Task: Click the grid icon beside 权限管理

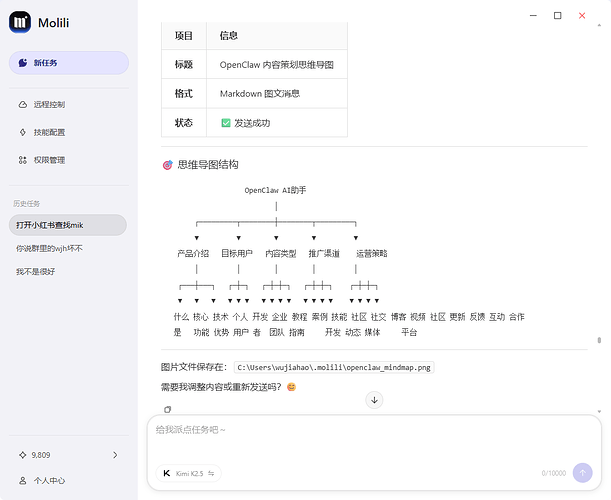Action: tap(23, 160)
